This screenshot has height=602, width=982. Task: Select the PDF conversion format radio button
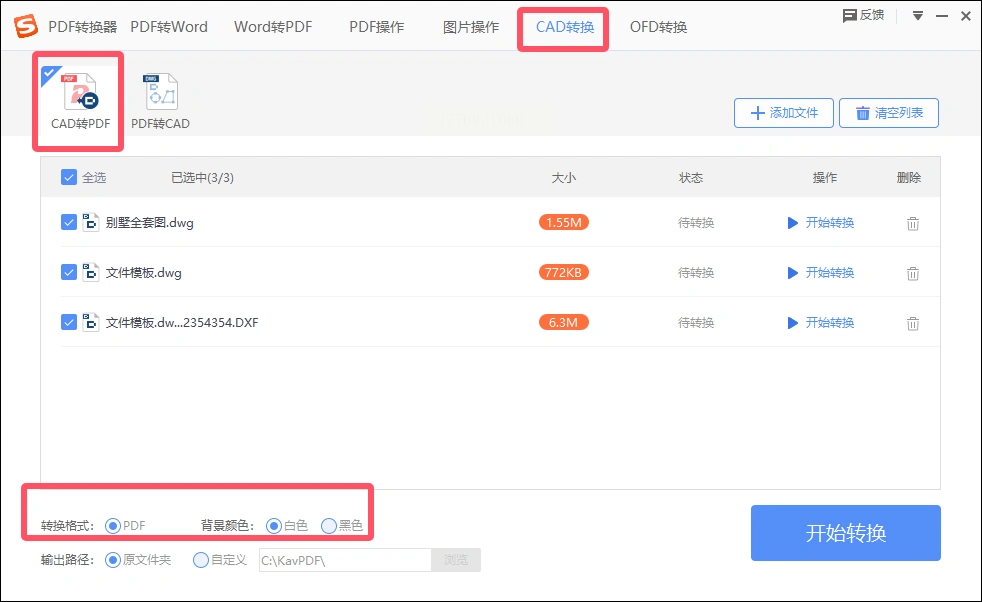[113, 526]
